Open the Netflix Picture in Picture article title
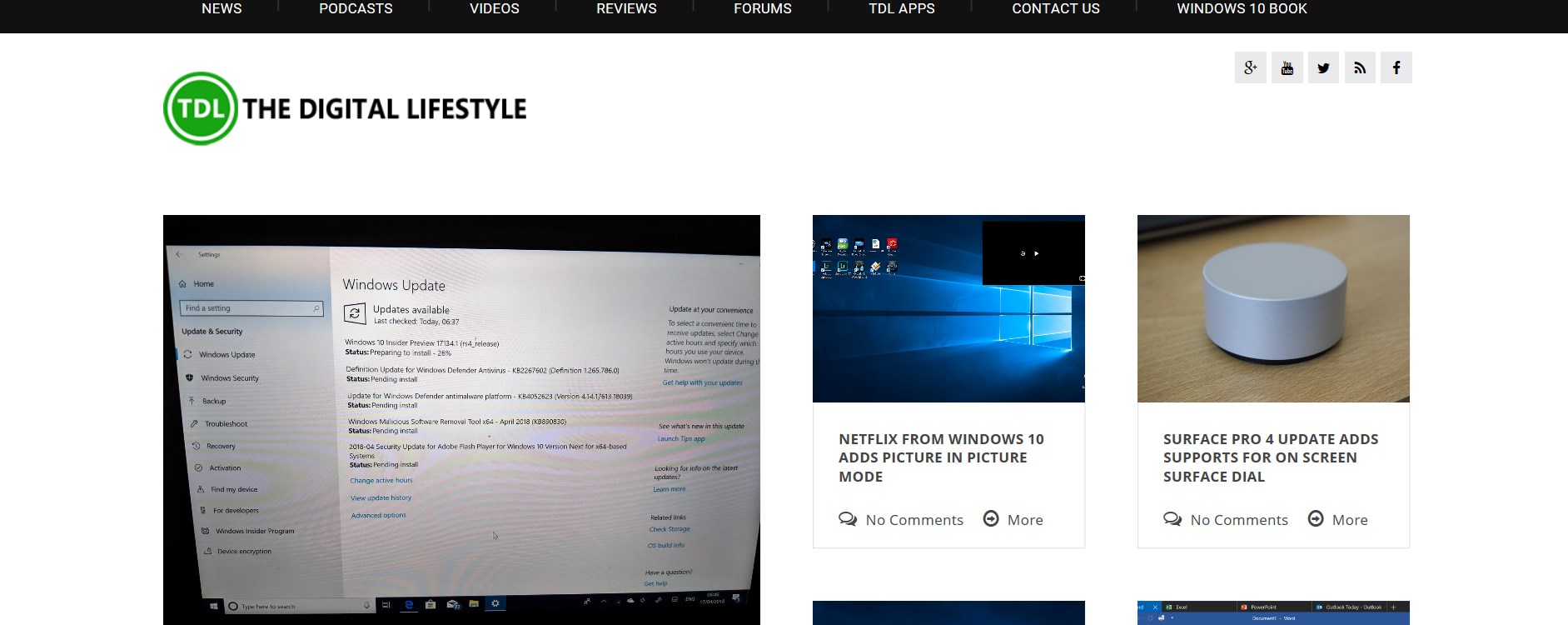Viewport: 1568px width, 625px height. 941,457
